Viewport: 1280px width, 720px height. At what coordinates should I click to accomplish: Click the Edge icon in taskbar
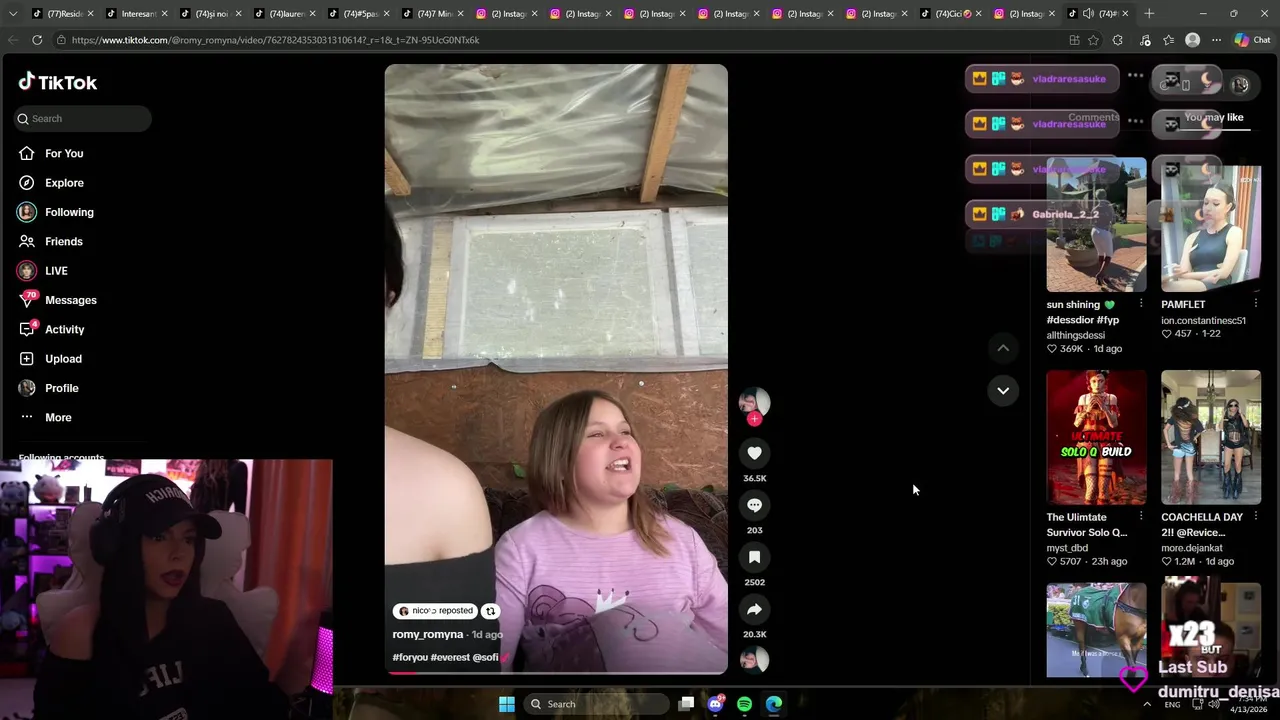click(x=774, y=704)
